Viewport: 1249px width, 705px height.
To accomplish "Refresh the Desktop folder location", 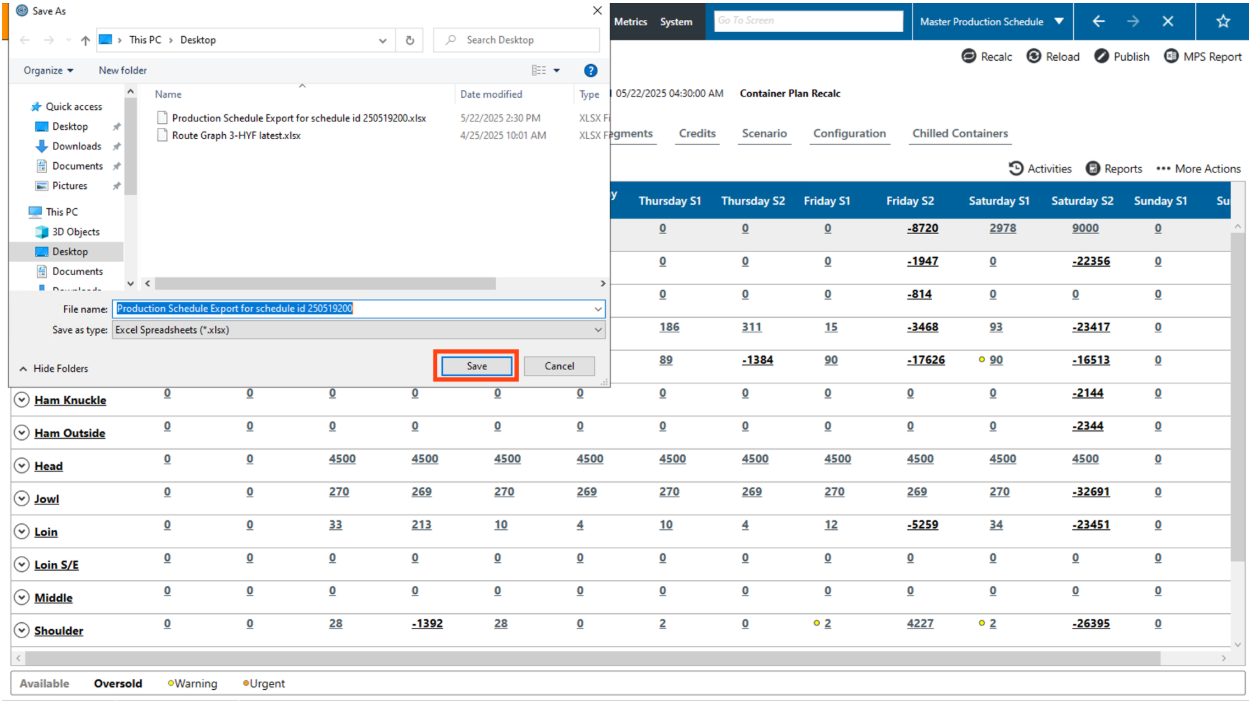I will [x=410, y=40].
